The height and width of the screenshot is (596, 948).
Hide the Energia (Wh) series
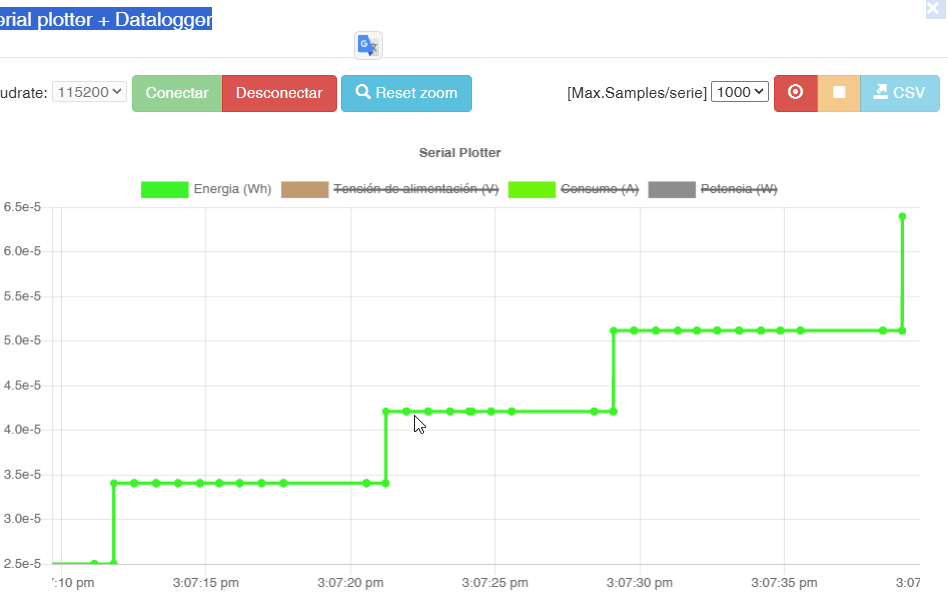pos(233,189)
